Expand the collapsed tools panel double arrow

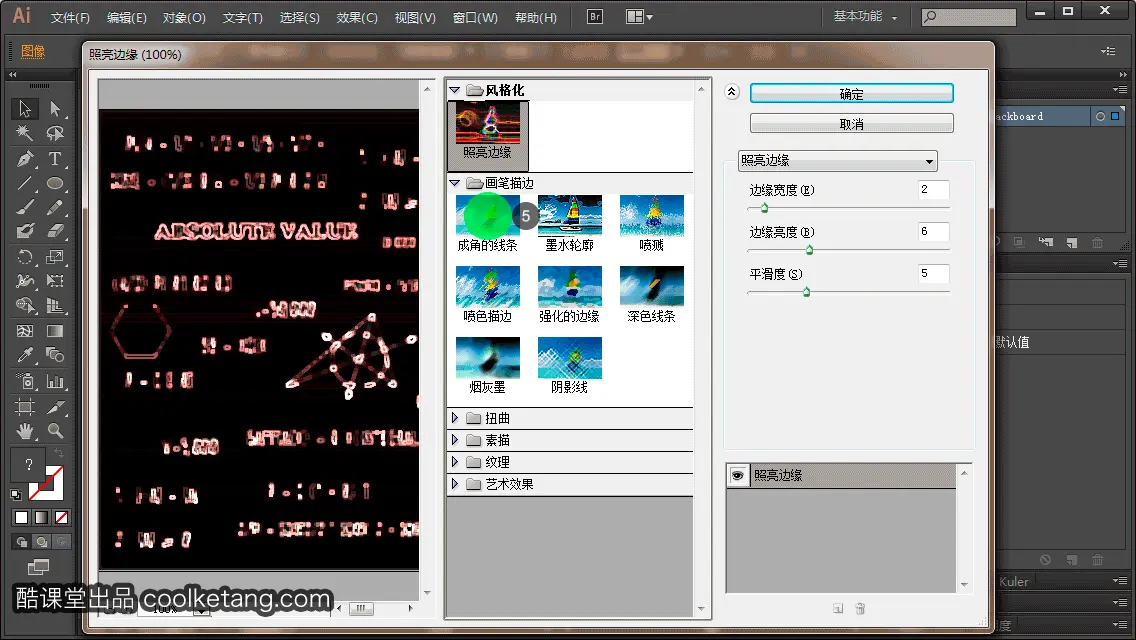(12, 75)
